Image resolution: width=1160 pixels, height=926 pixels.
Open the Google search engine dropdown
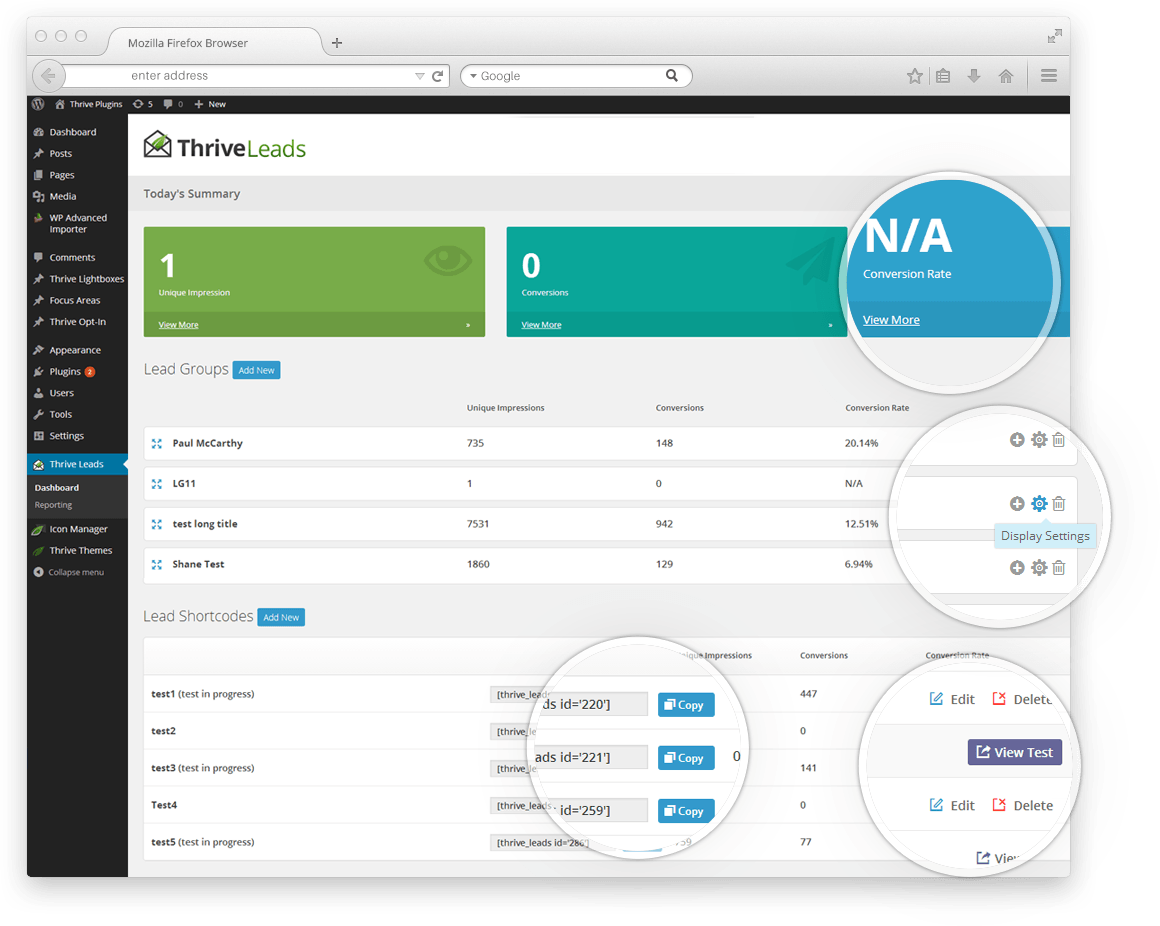[x=473, y=76]
